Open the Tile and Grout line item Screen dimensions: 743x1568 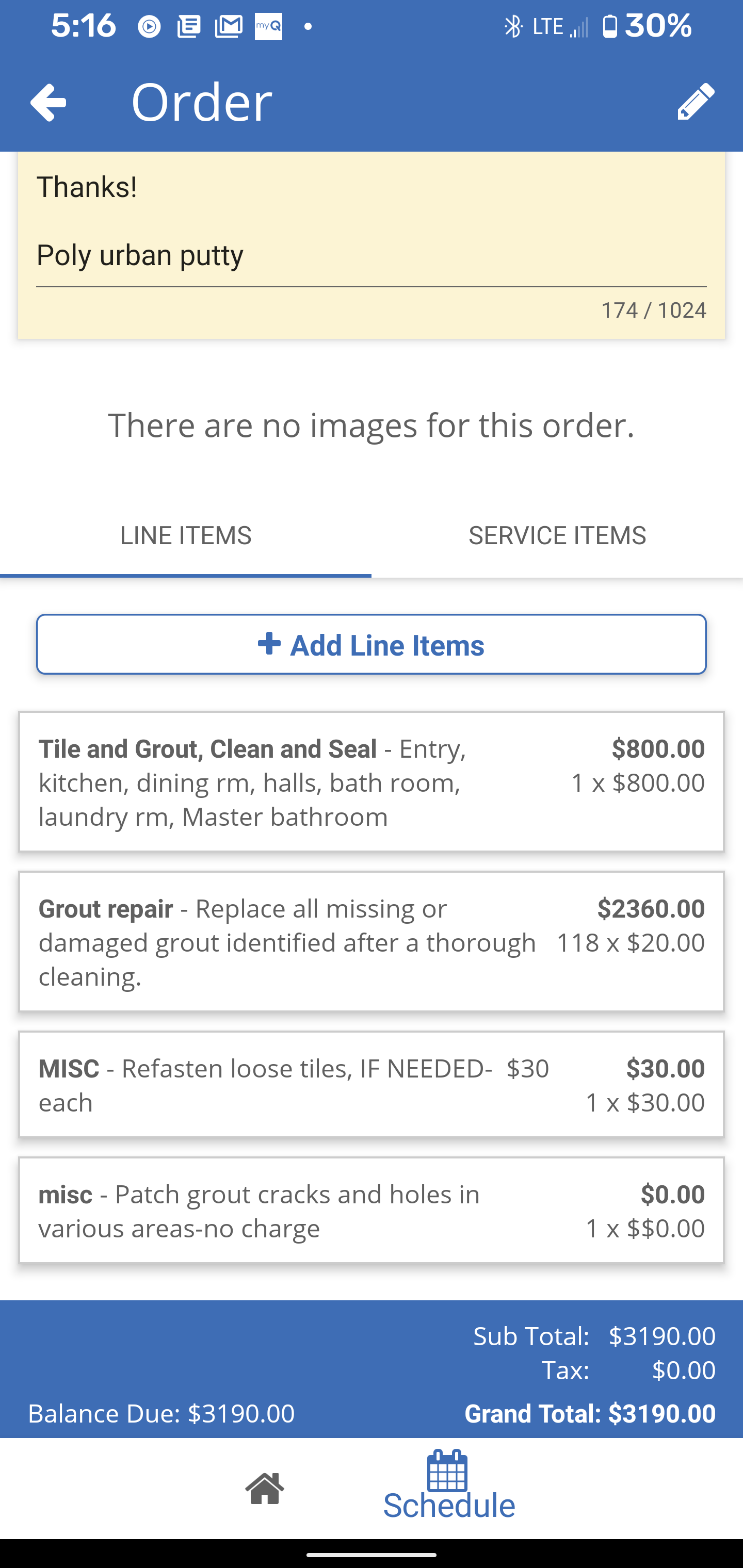tap(371, 781)
